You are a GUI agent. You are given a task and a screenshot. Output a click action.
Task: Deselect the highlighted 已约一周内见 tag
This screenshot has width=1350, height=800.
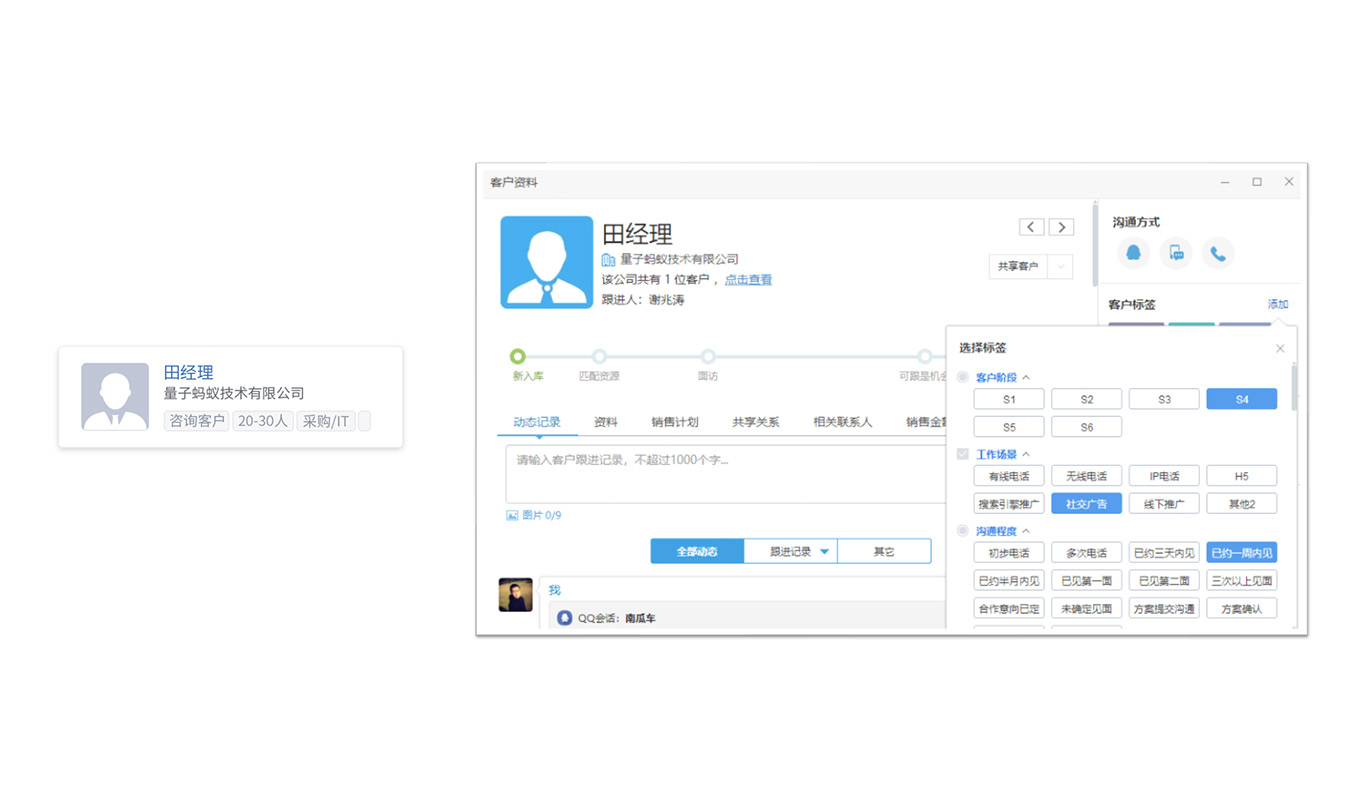click(x=1242, y=553)
